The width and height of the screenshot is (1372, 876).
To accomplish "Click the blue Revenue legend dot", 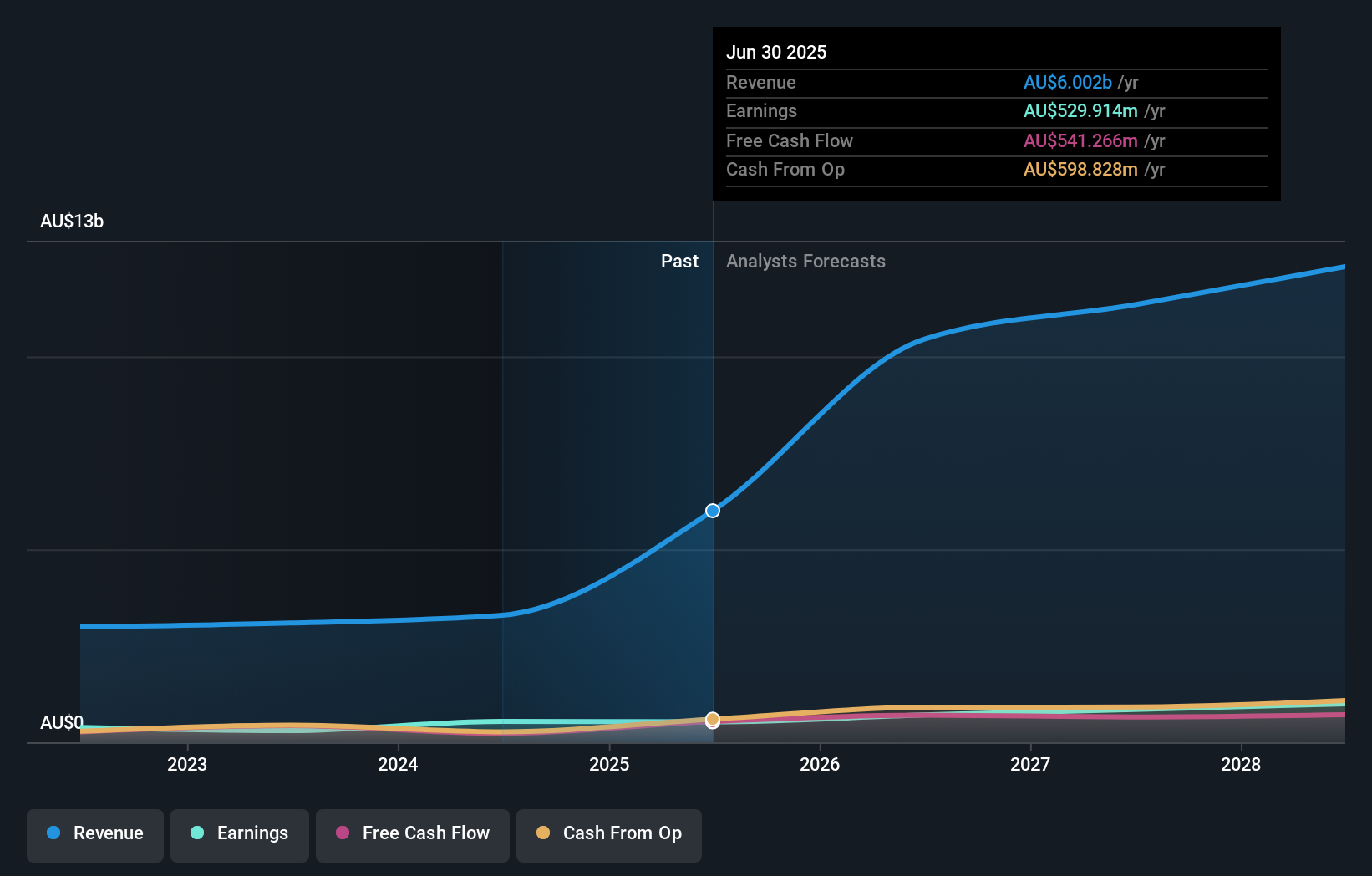I will click(53, 833).
